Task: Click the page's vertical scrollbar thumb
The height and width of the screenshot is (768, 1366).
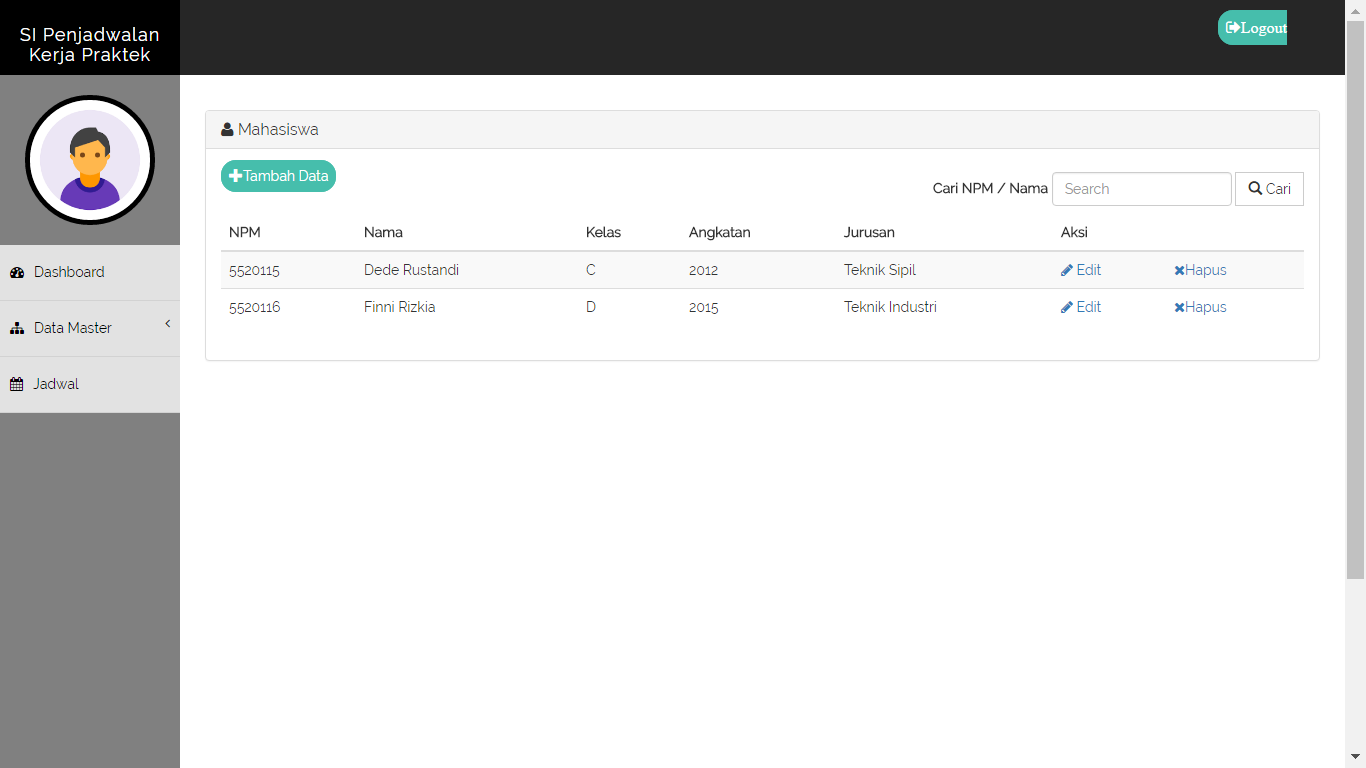Action: 1355,300
